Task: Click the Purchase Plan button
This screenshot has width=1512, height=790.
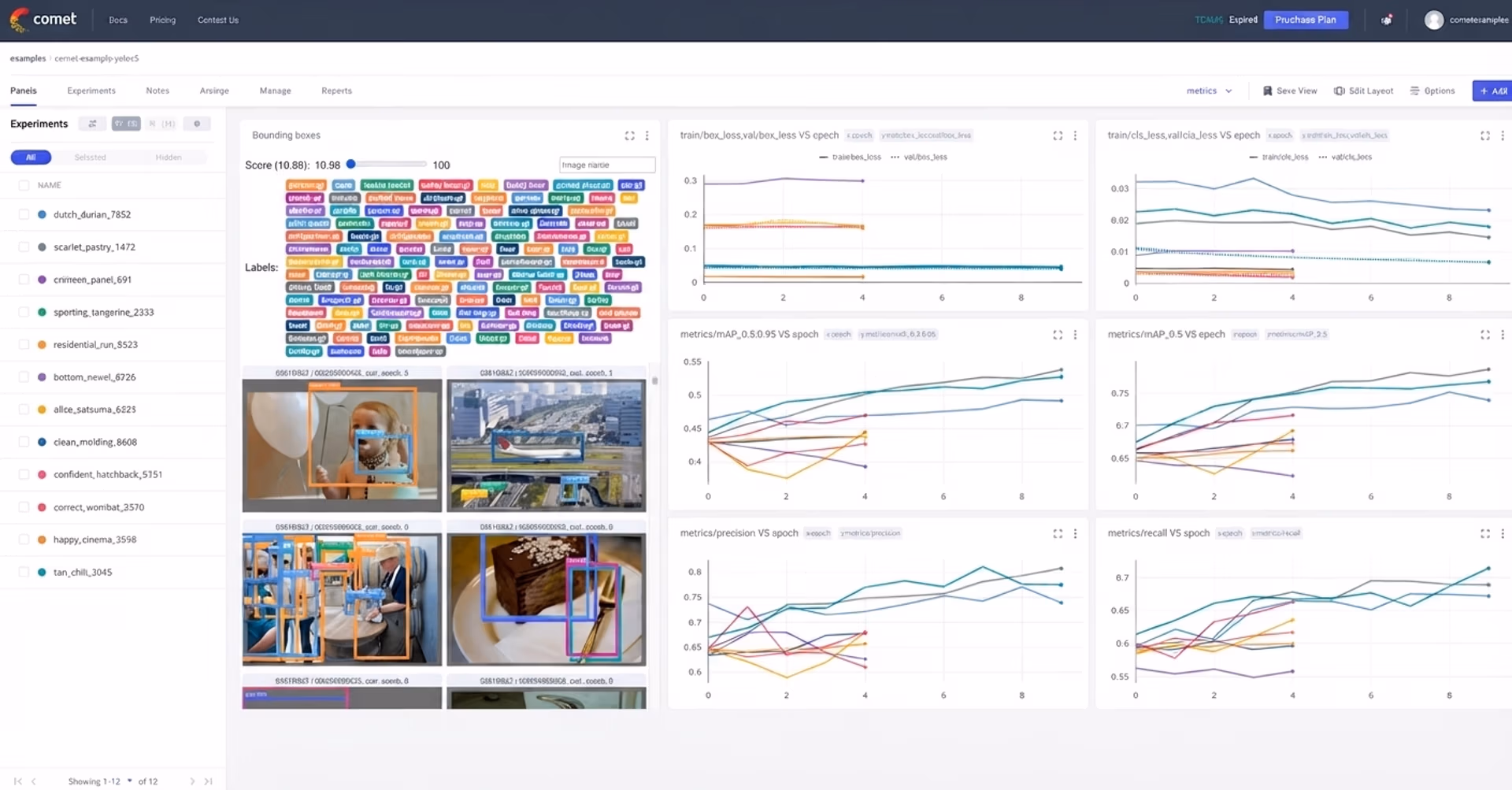Action: tap(1306, 20)
